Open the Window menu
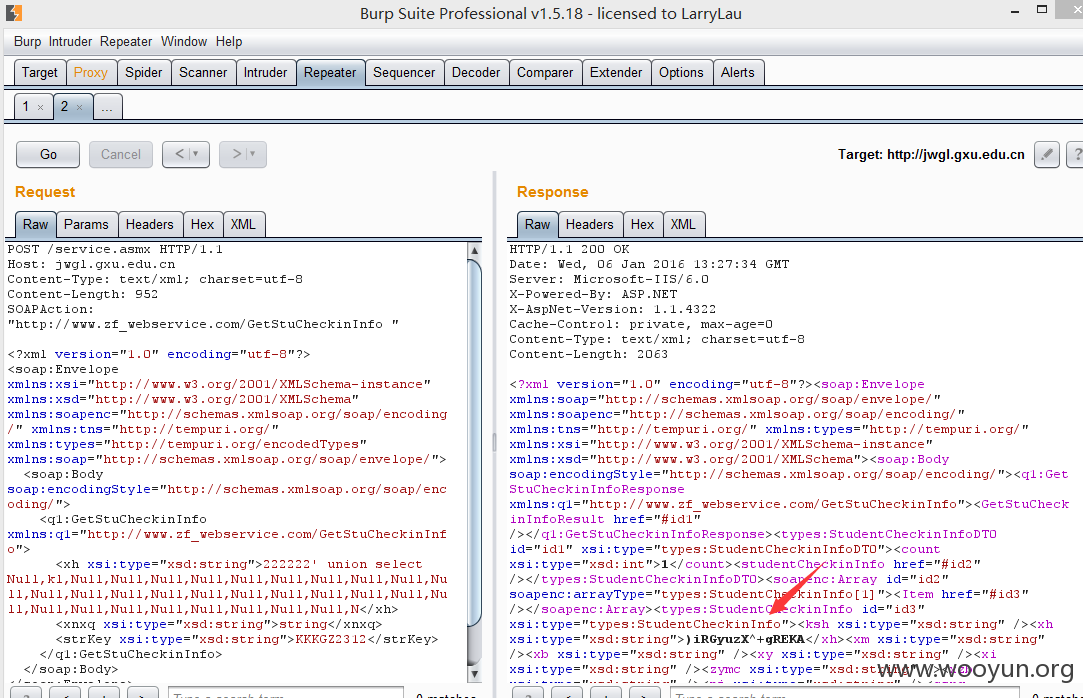This screenshot has width=1083, height=698. [x=184, y=41]
